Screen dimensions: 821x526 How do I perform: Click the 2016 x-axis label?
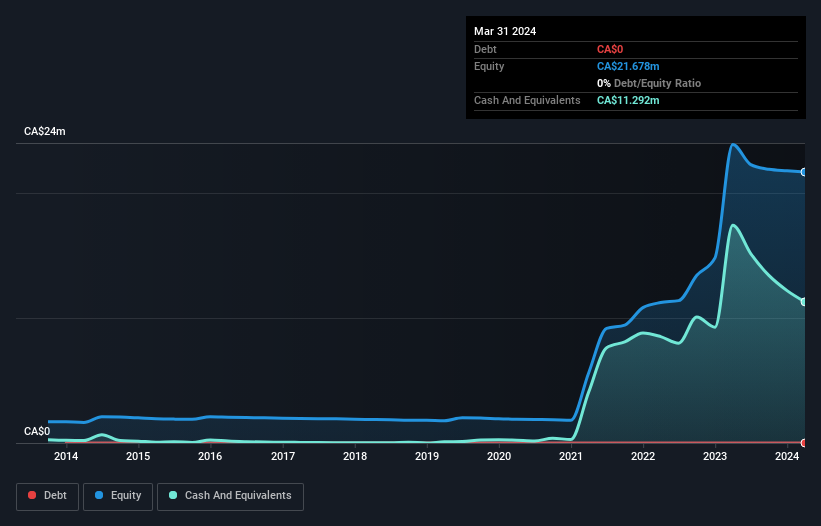coord(210,456)
